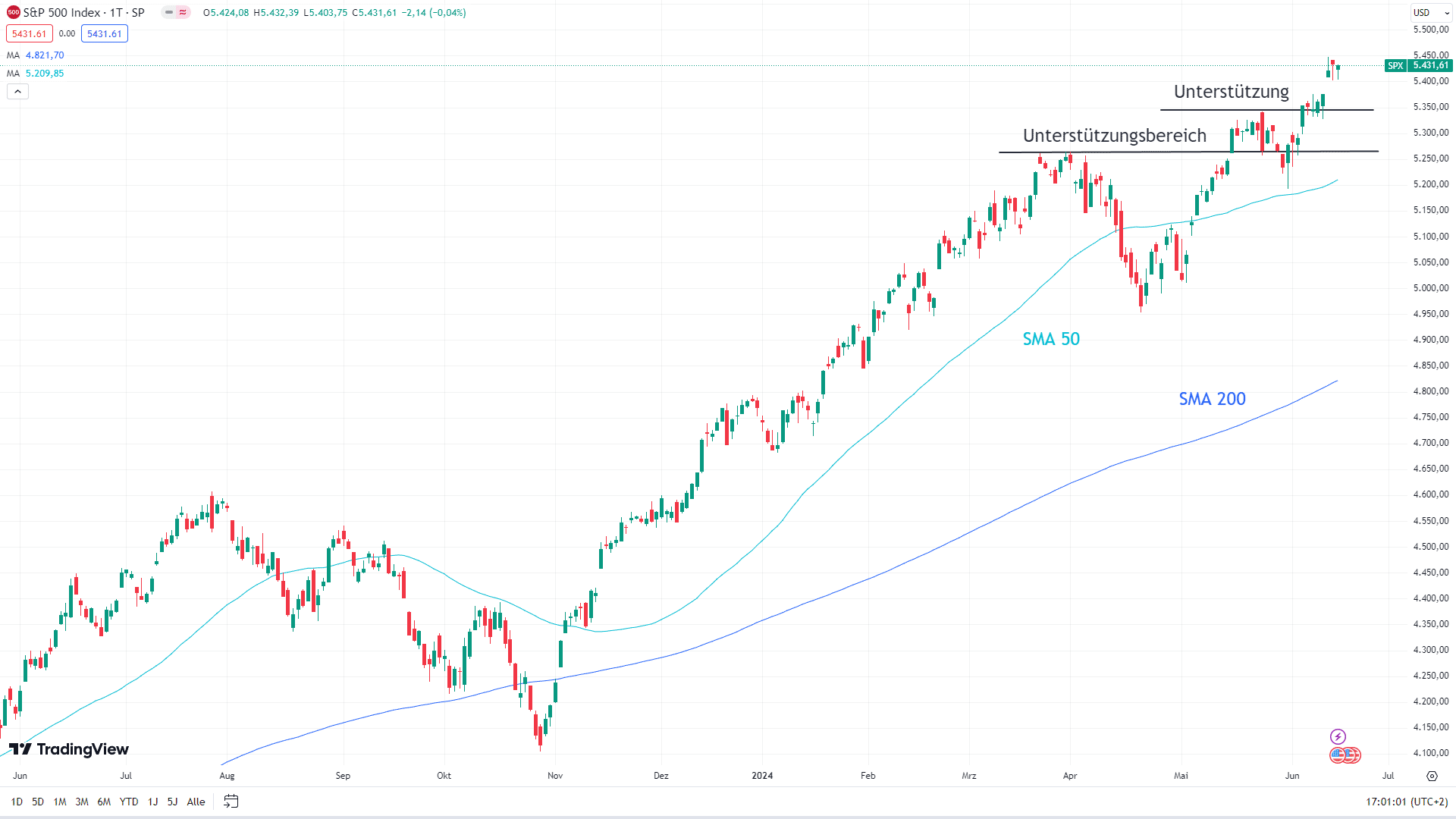Image resolution: width=1456 pixels, height=819 pixels.
Task: Click the blue buy price 5431.61 button
Action: pos(105,33)
